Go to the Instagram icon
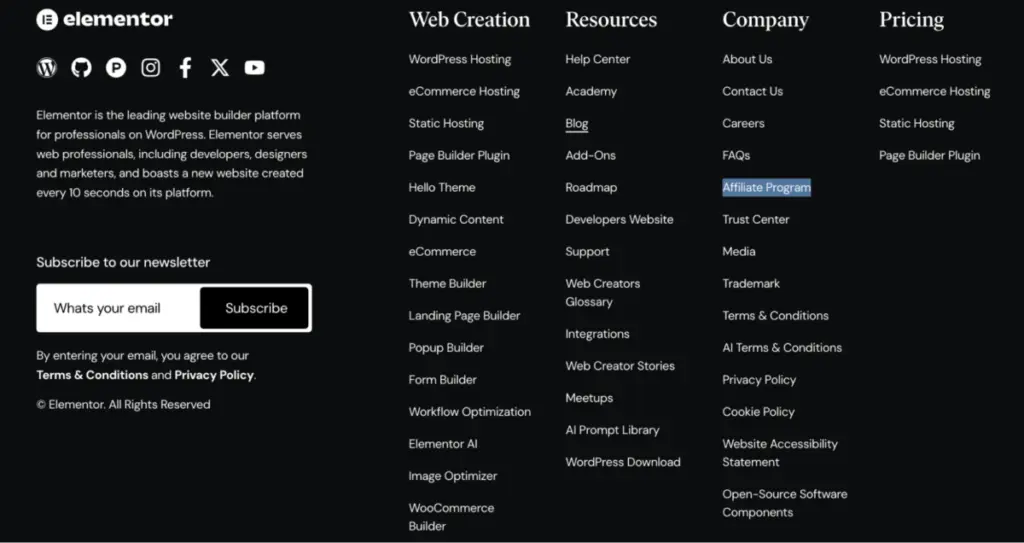 tap(151, 68)
